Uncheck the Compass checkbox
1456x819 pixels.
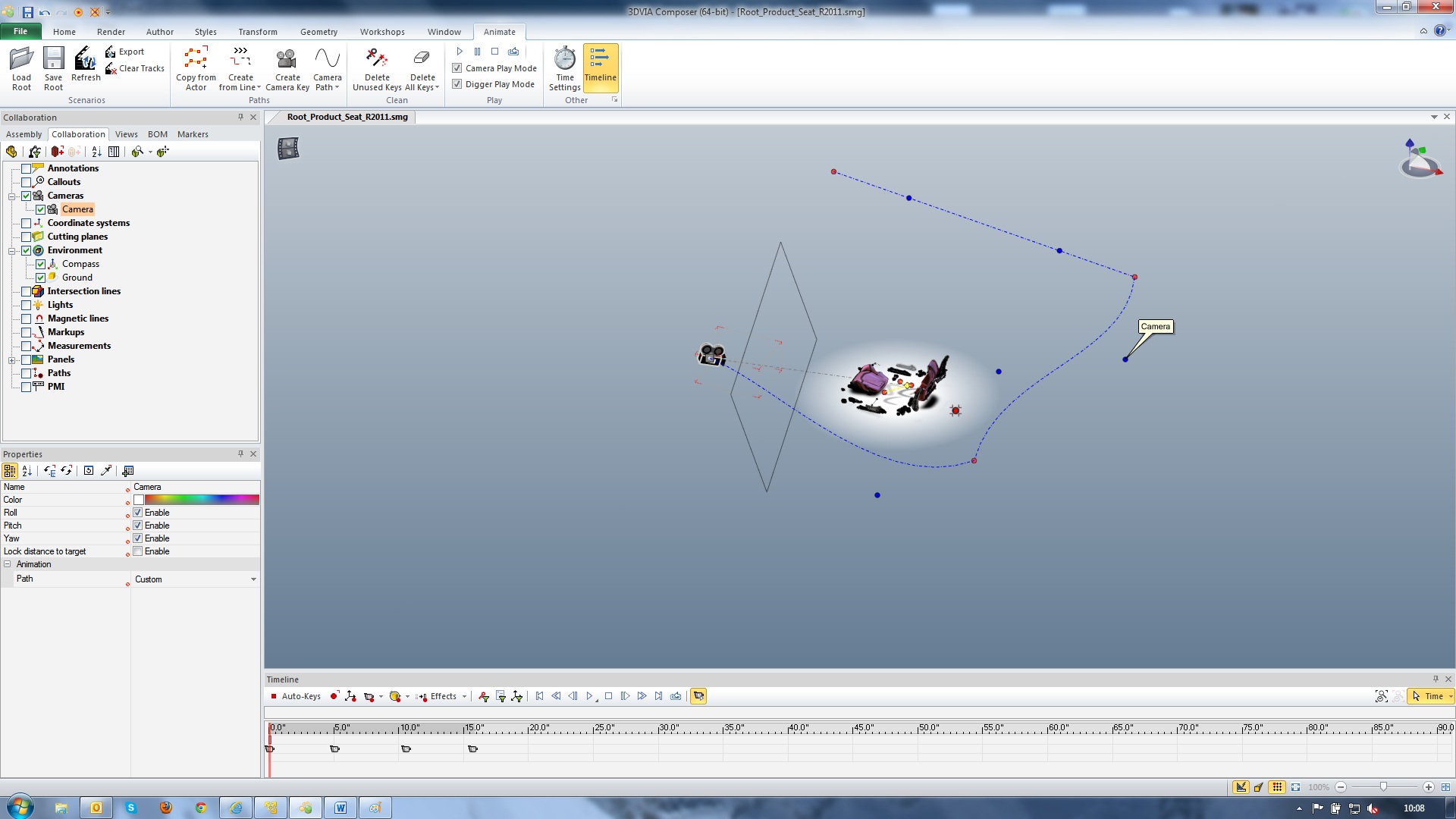click(41, 264)
